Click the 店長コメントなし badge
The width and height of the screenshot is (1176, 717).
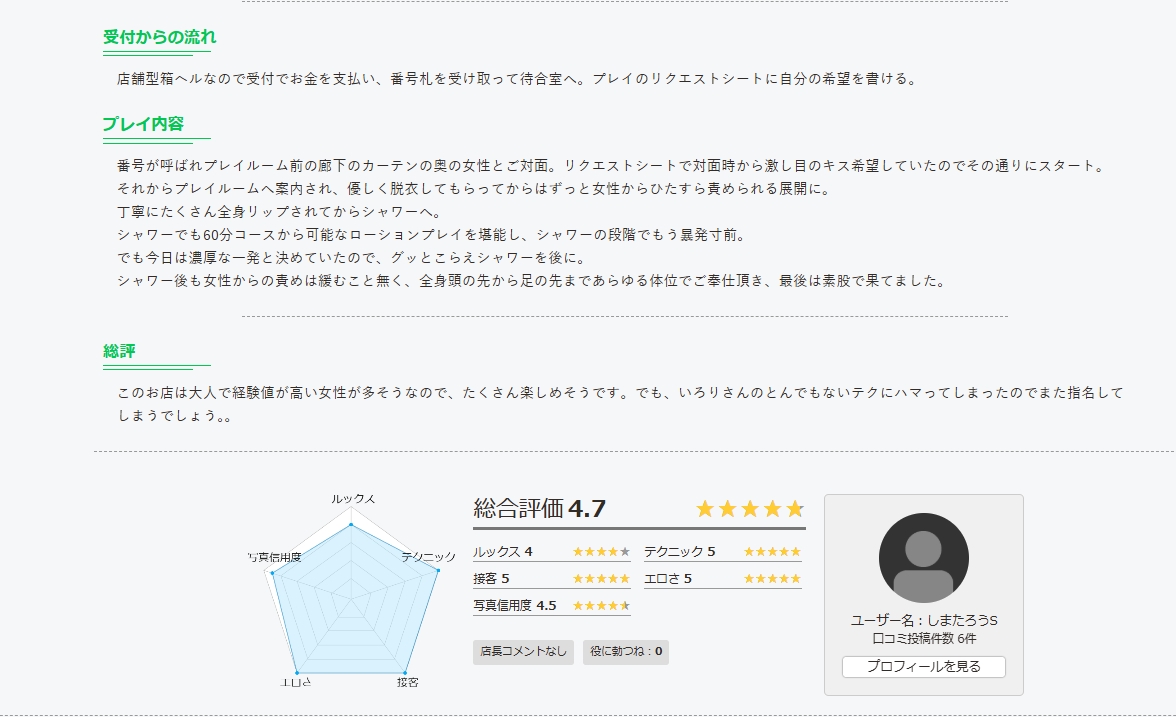523,652
